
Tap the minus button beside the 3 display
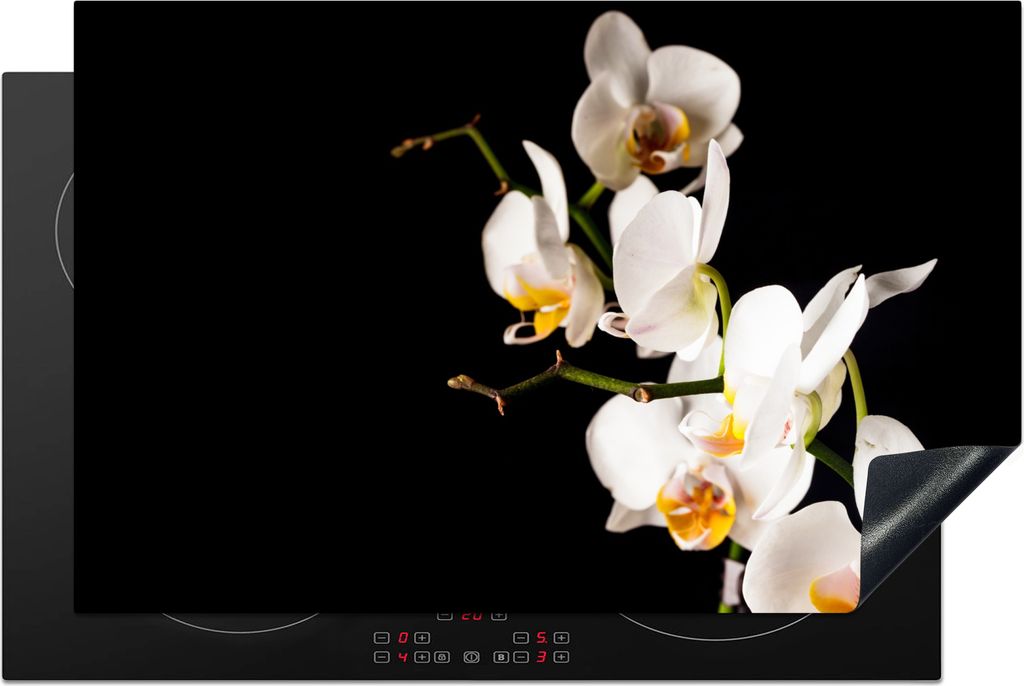520,657
